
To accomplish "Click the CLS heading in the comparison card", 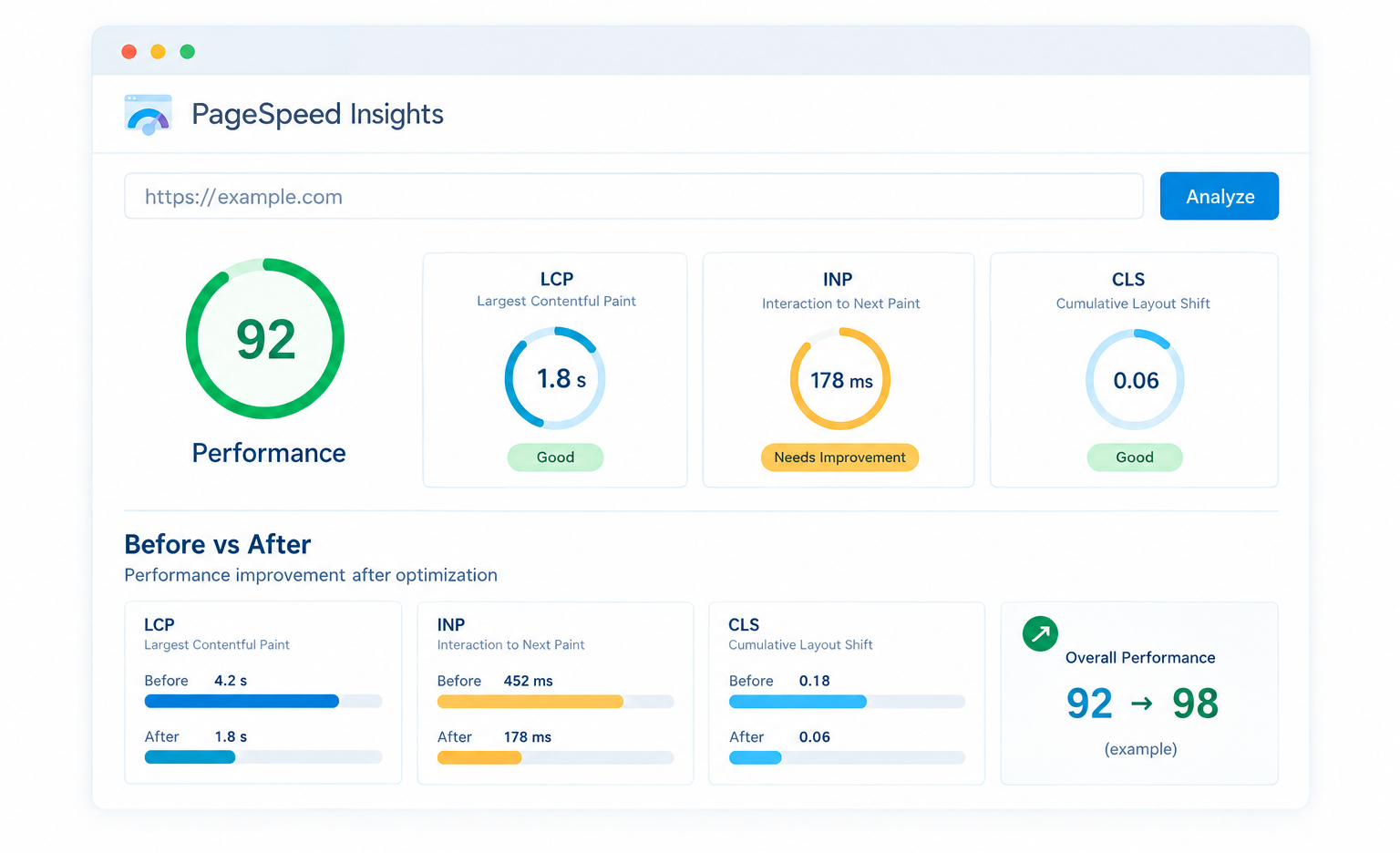I will 744,625.
